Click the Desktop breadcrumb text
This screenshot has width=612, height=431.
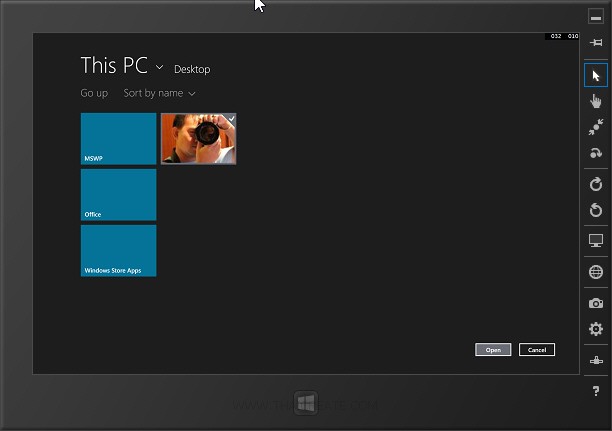(x=192, y=69)
